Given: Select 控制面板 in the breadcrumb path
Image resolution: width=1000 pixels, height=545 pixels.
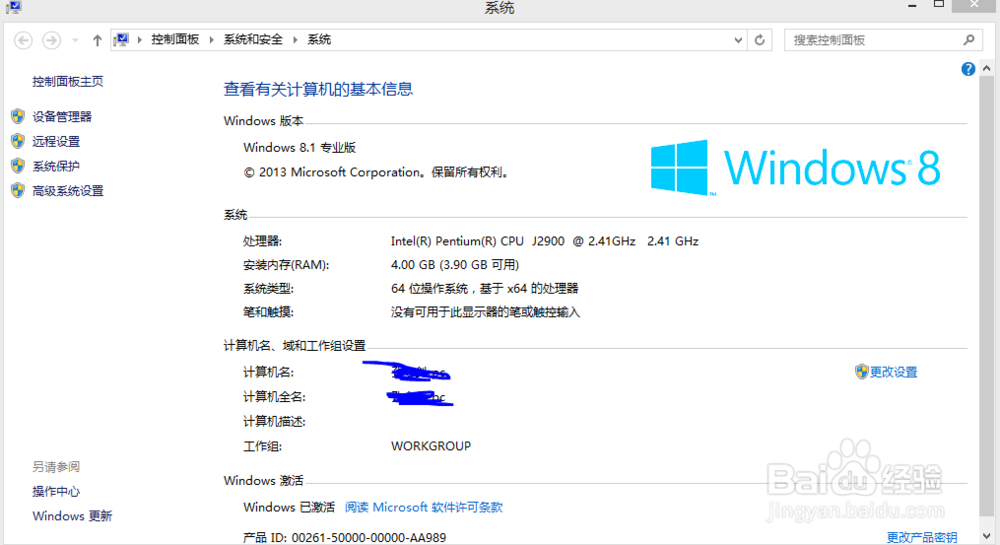Looking at the screenshot, I should point(175,40).
